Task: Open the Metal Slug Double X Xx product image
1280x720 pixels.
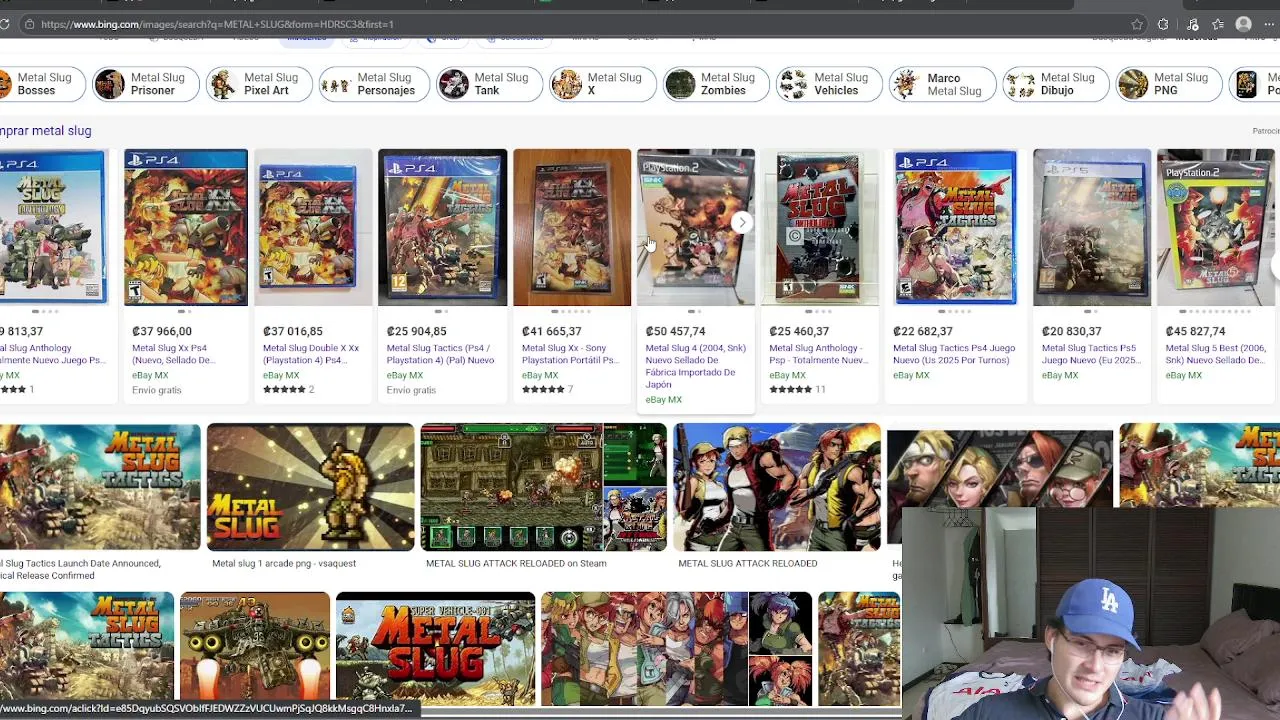Action: click(x=313, y=227)
